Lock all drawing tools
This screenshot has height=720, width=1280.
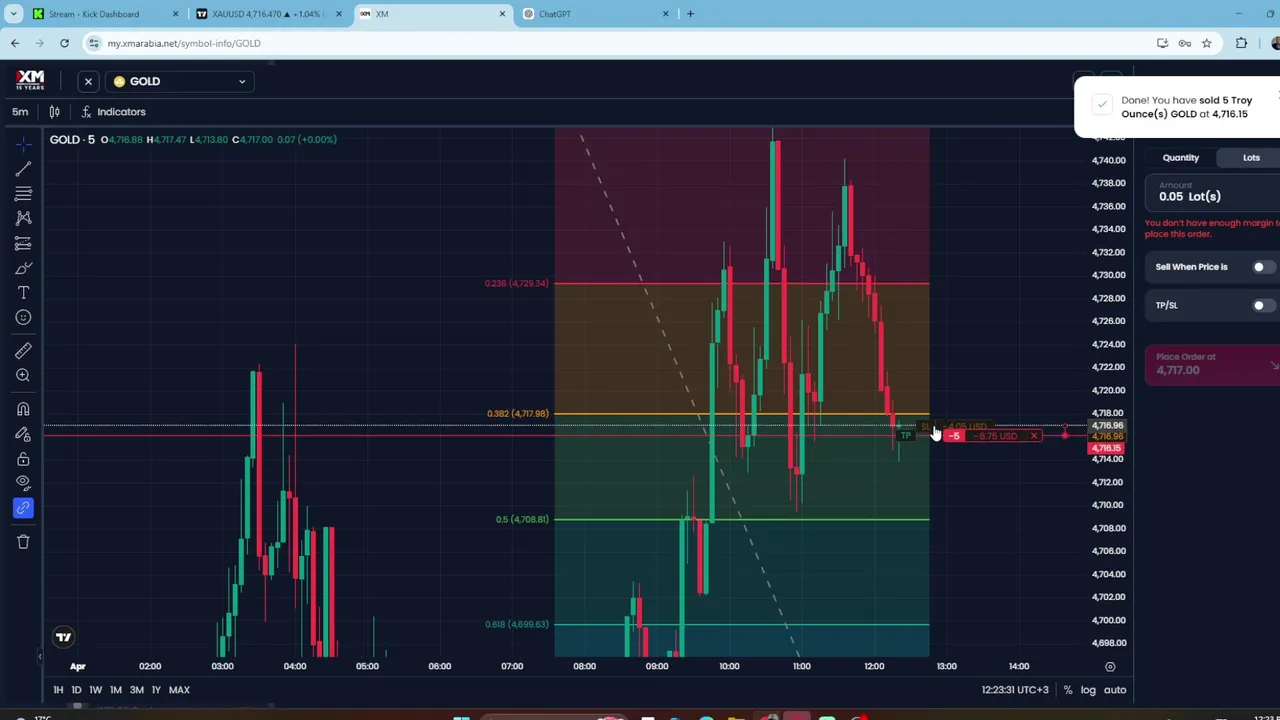click(x=23, y=459)
